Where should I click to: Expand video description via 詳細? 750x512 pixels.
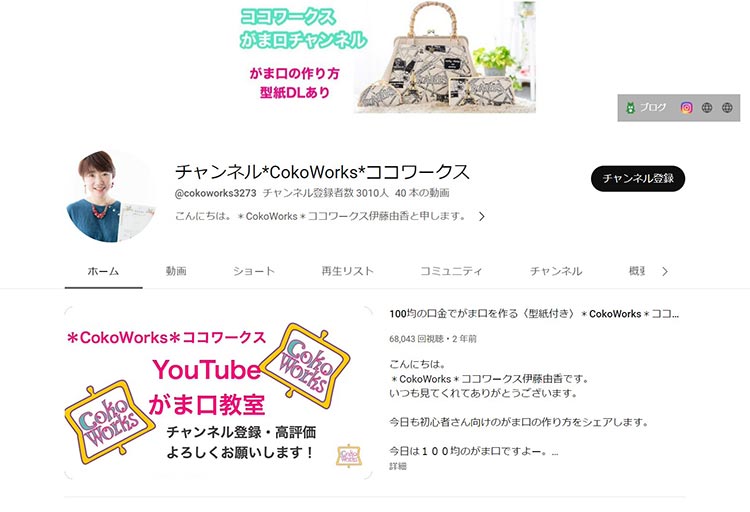pyautogui.click(x=397, y=466)
